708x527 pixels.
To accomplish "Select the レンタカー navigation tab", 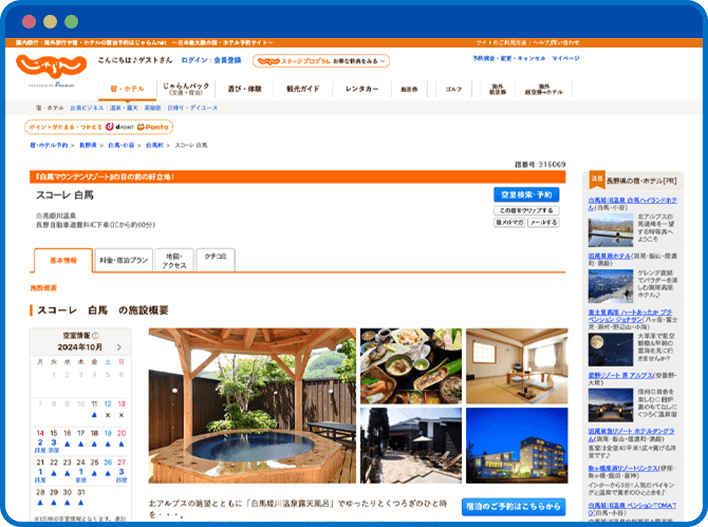I will (362, 89).
